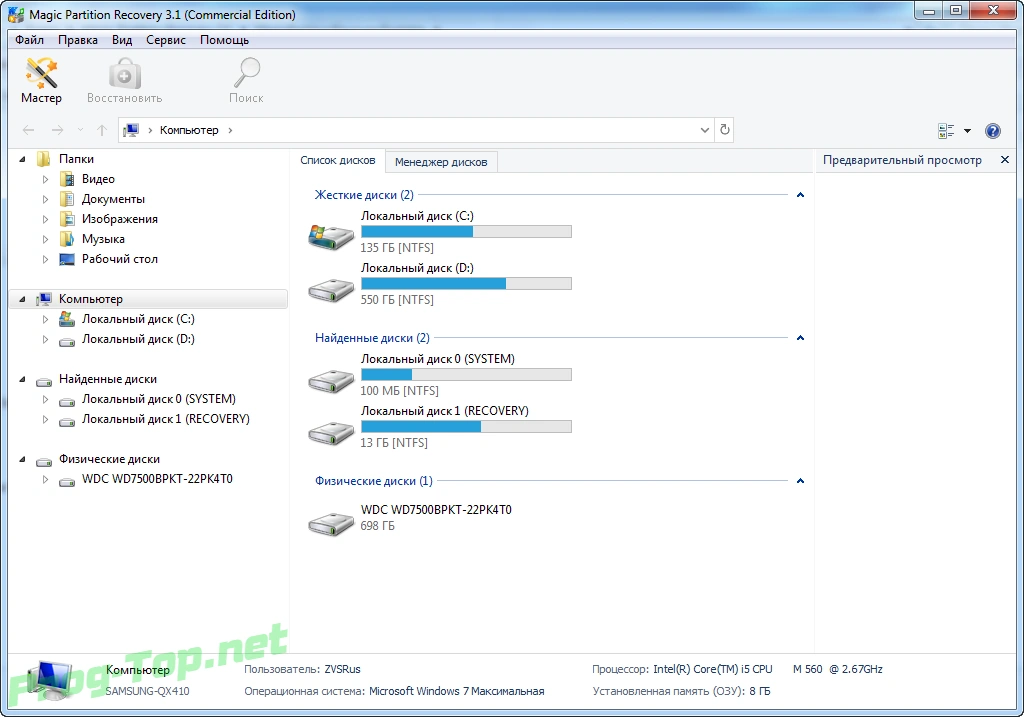Collapse the Физические диски (1) group
The image size is (1024, 717).
pos(800,481)
